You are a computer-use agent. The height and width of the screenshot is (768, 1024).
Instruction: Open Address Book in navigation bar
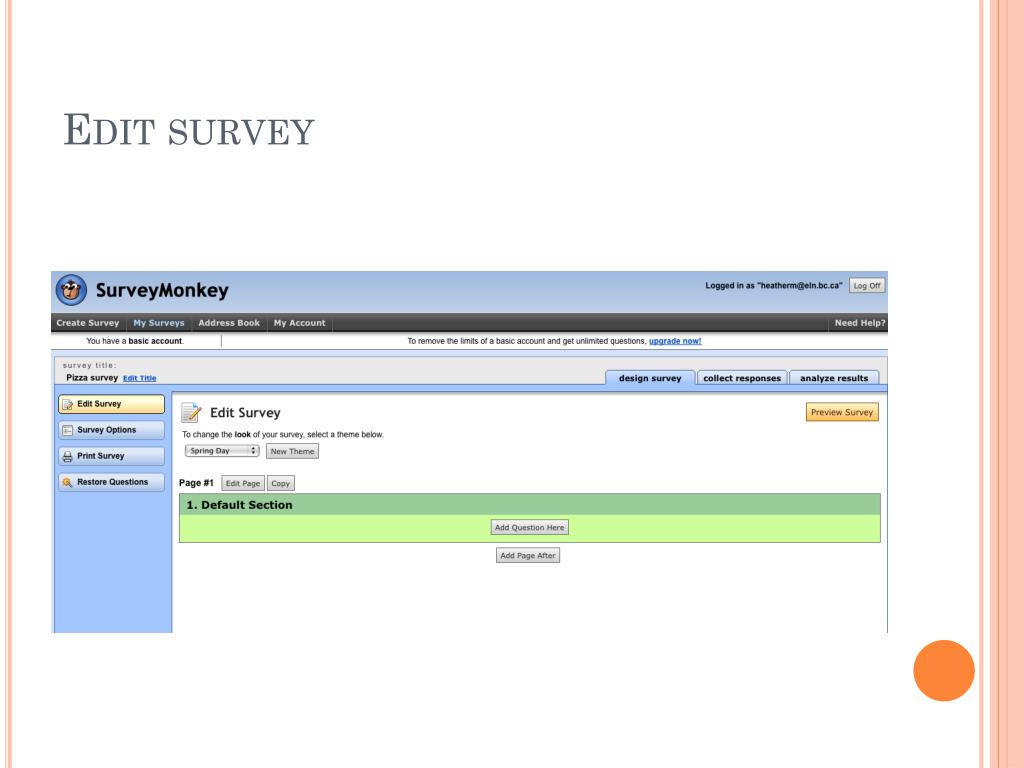(229, 323)
